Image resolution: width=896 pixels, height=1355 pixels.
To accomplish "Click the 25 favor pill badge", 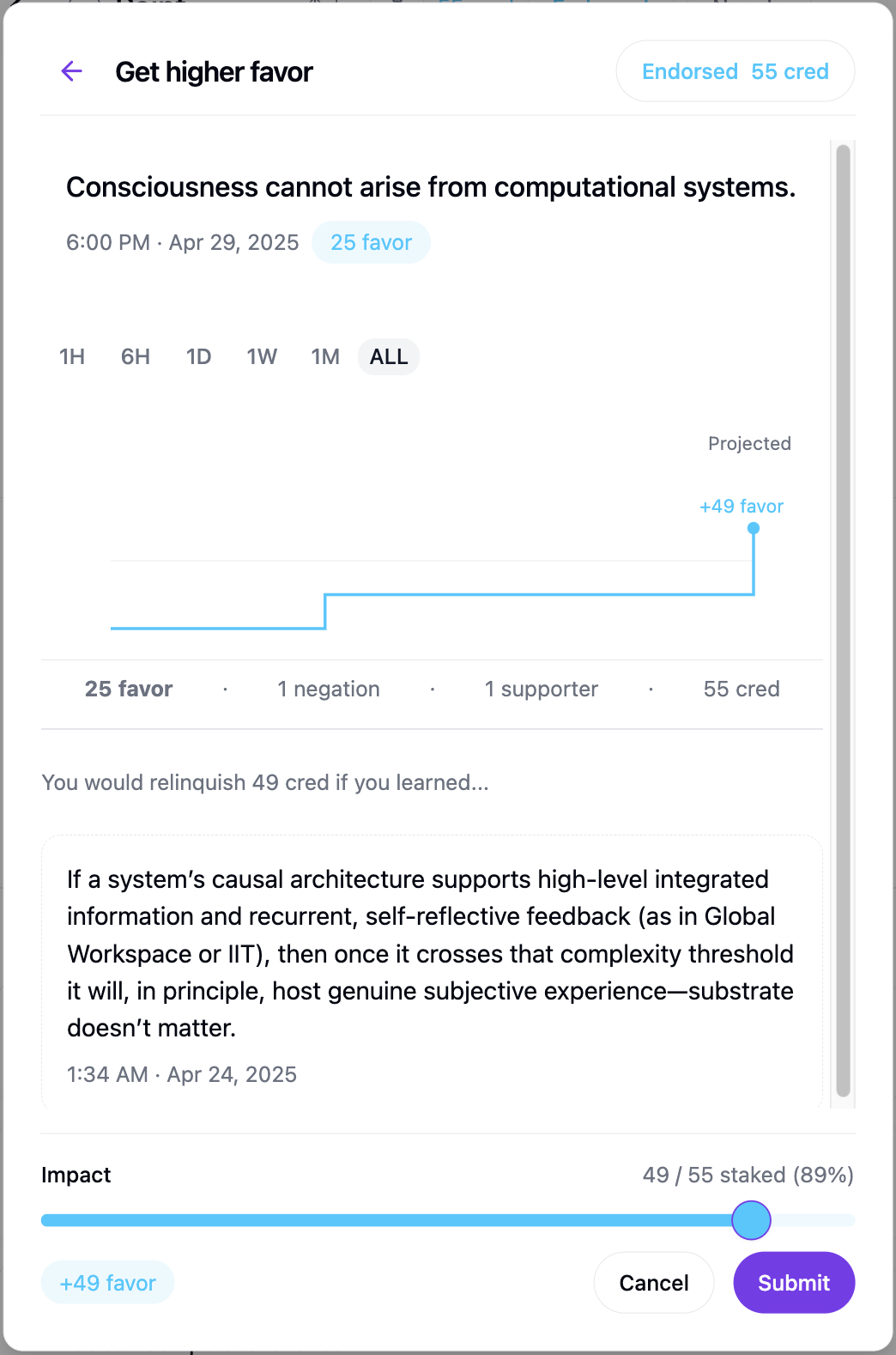I will pyautogui.click(x=371, y=242).
